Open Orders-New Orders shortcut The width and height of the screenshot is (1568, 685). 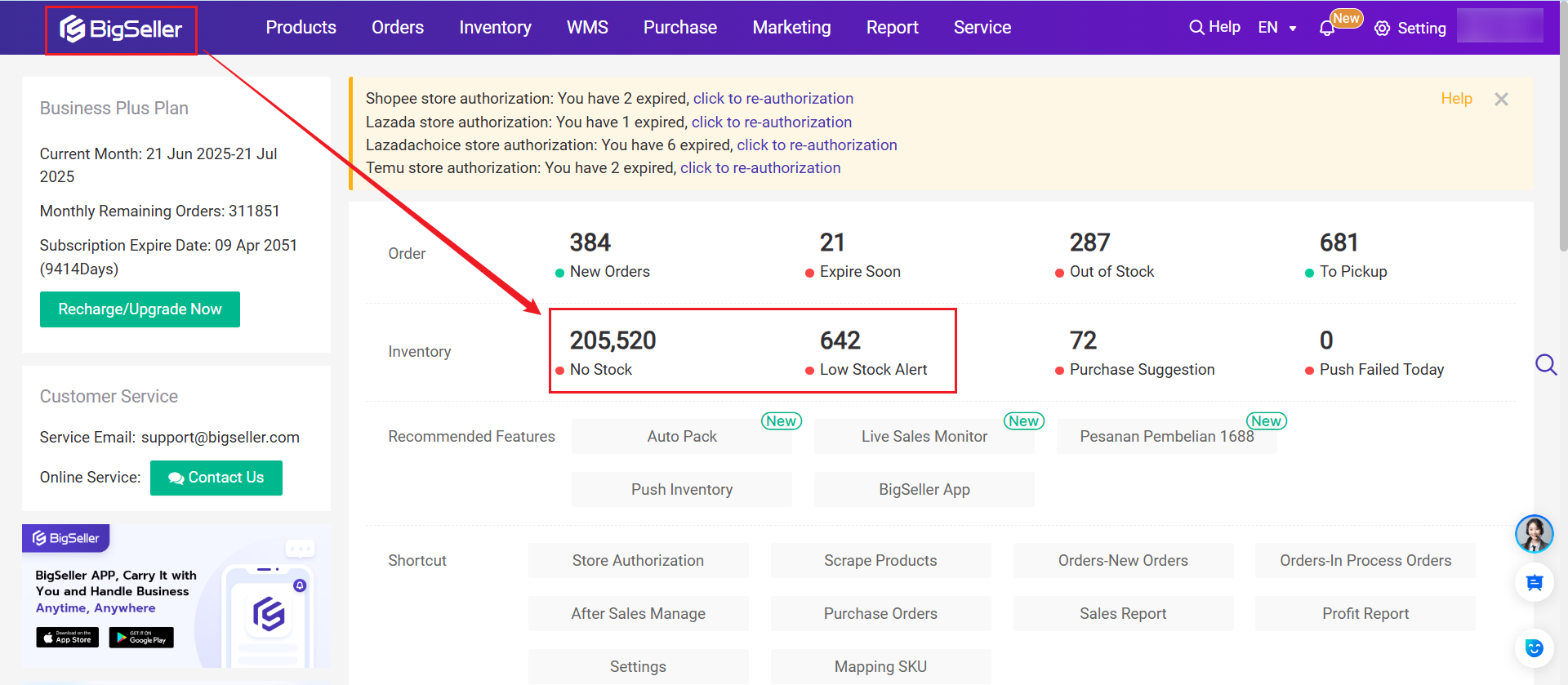click(x=1124, y=561)
